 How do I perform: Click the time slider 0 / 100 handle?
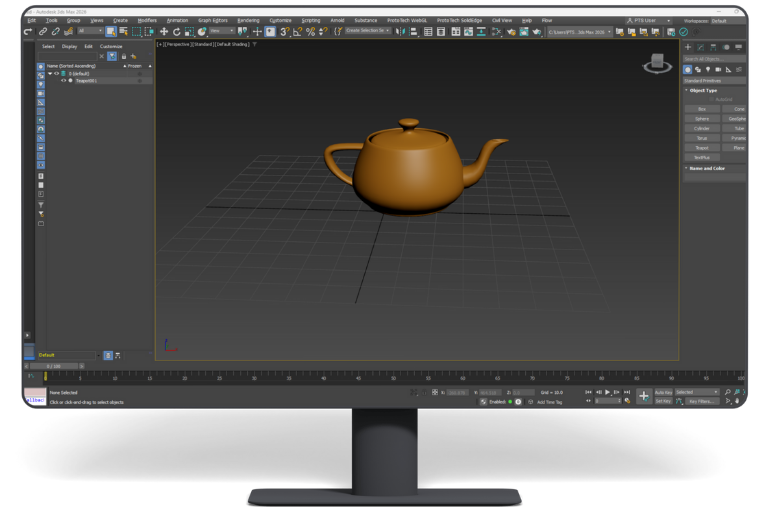[54, 366]
